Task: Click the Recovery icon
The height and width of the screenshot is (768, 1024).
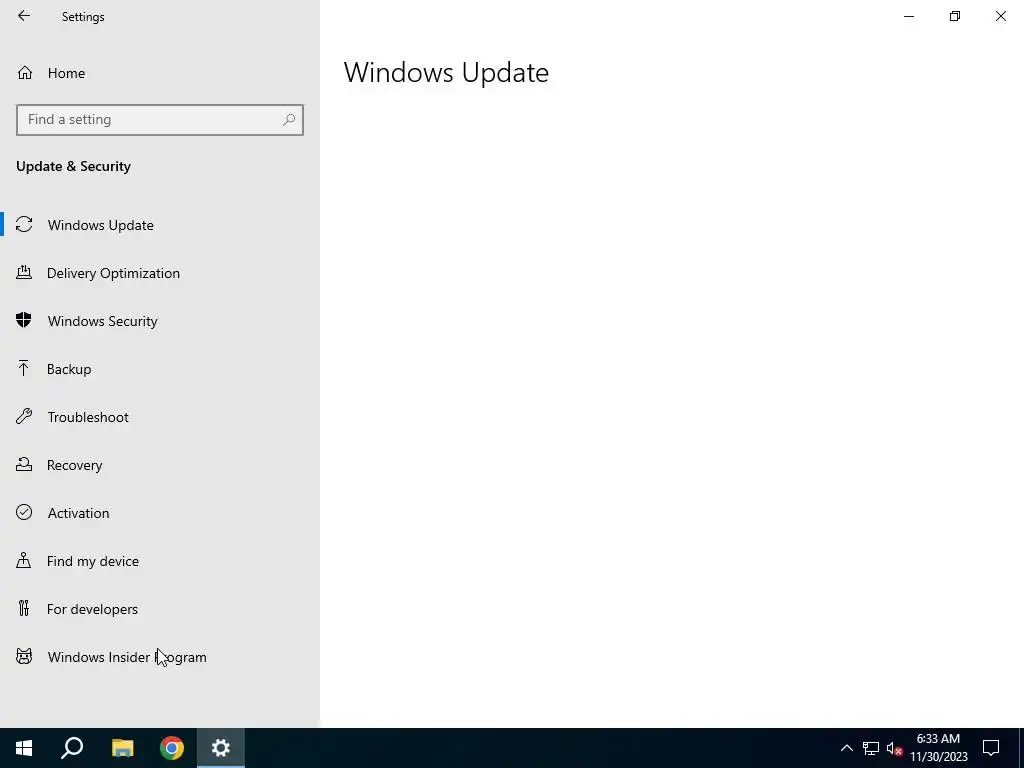Action: (x=24, y=464)
